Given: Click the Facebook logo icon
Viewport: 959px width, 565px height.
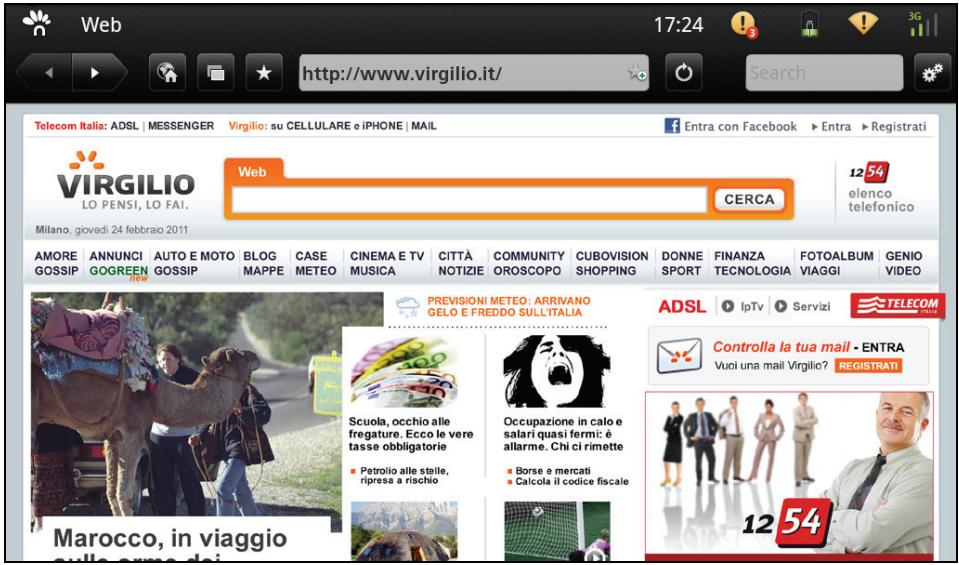Looking at the screenshot, I should point(672,126).
